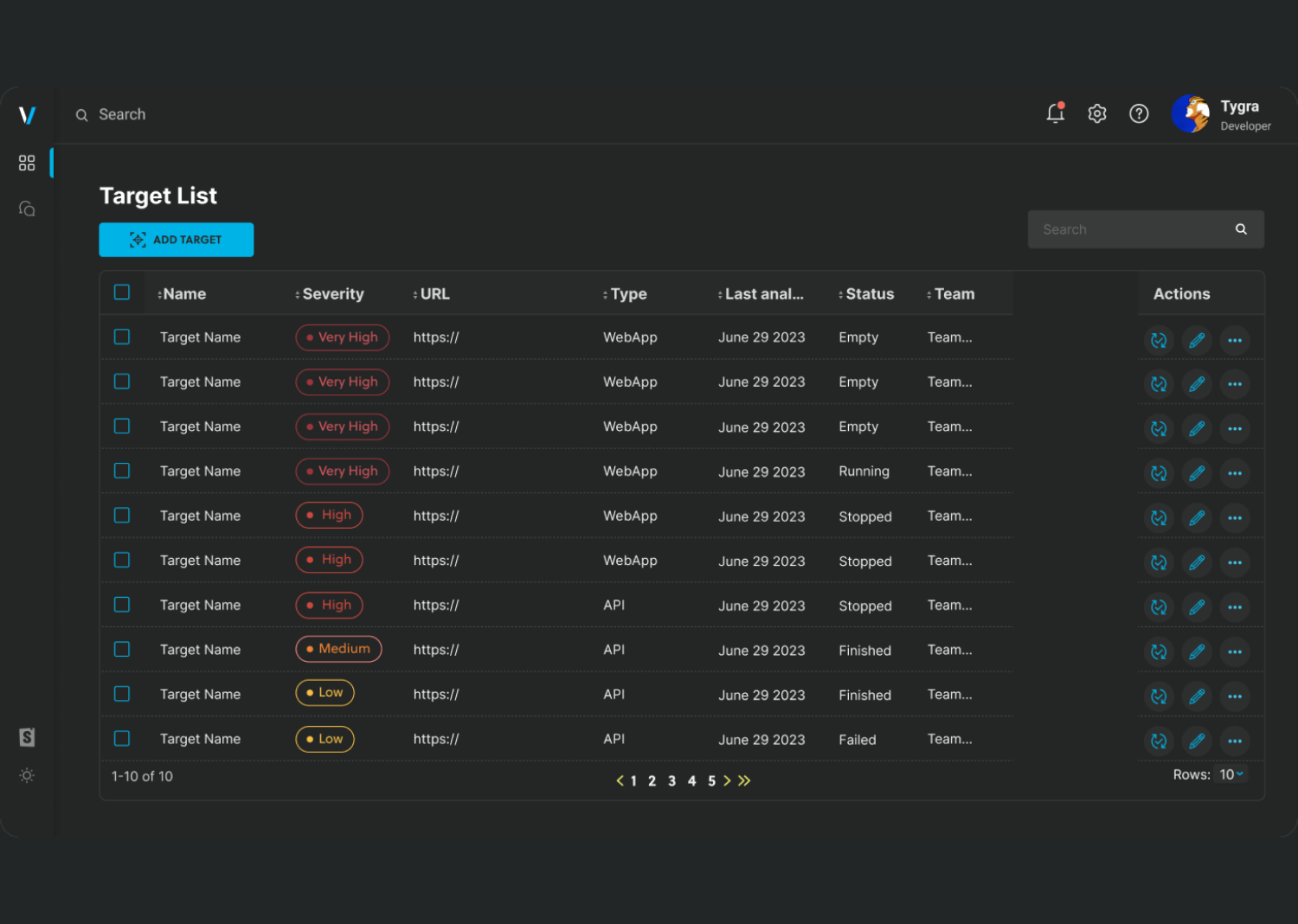Viewport: 1298px width, 924px height.
Task: Open the notifications bell
Action: click(1055, 113)
